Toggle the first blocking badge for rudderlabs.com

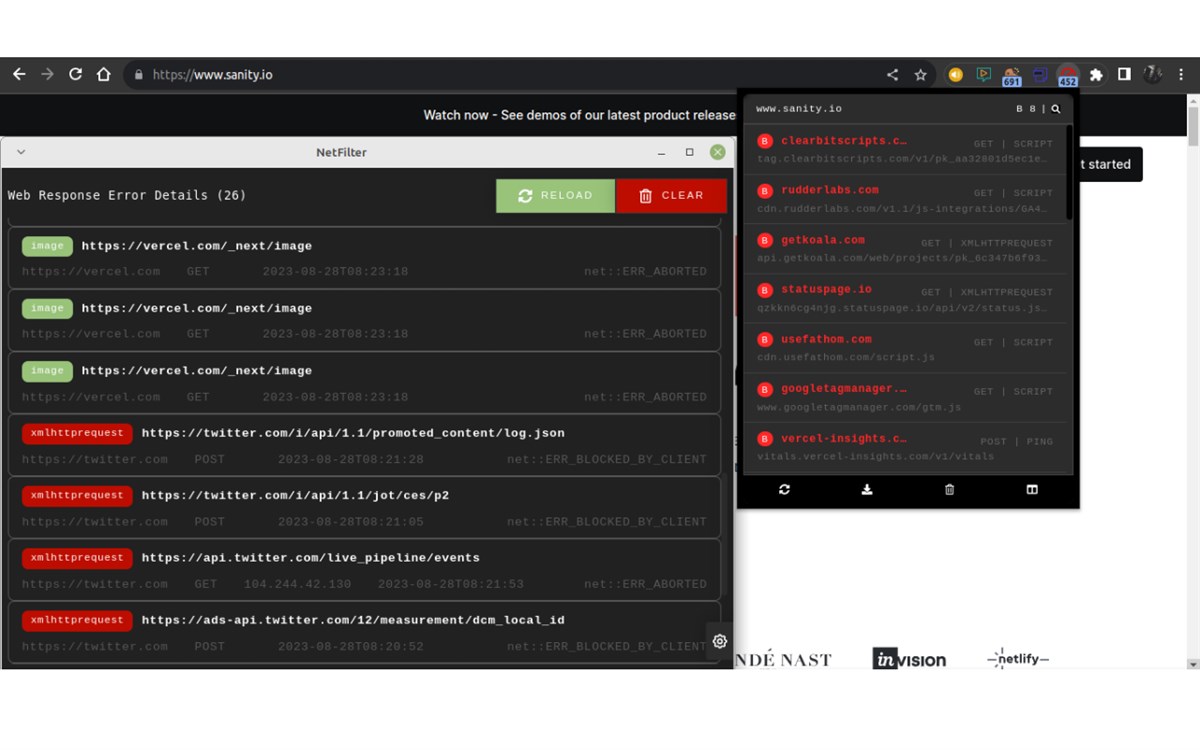tap(763, 190)
